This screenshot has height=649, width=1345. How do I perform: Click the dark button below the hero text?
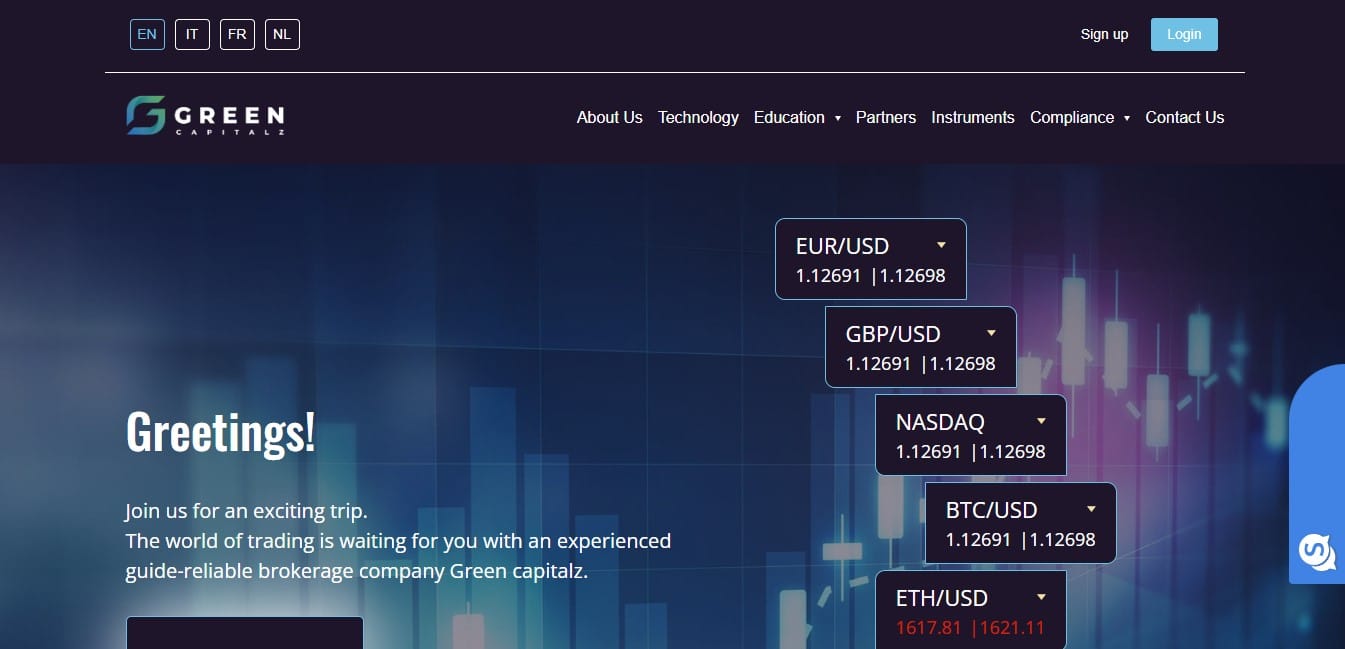point(244,633)
